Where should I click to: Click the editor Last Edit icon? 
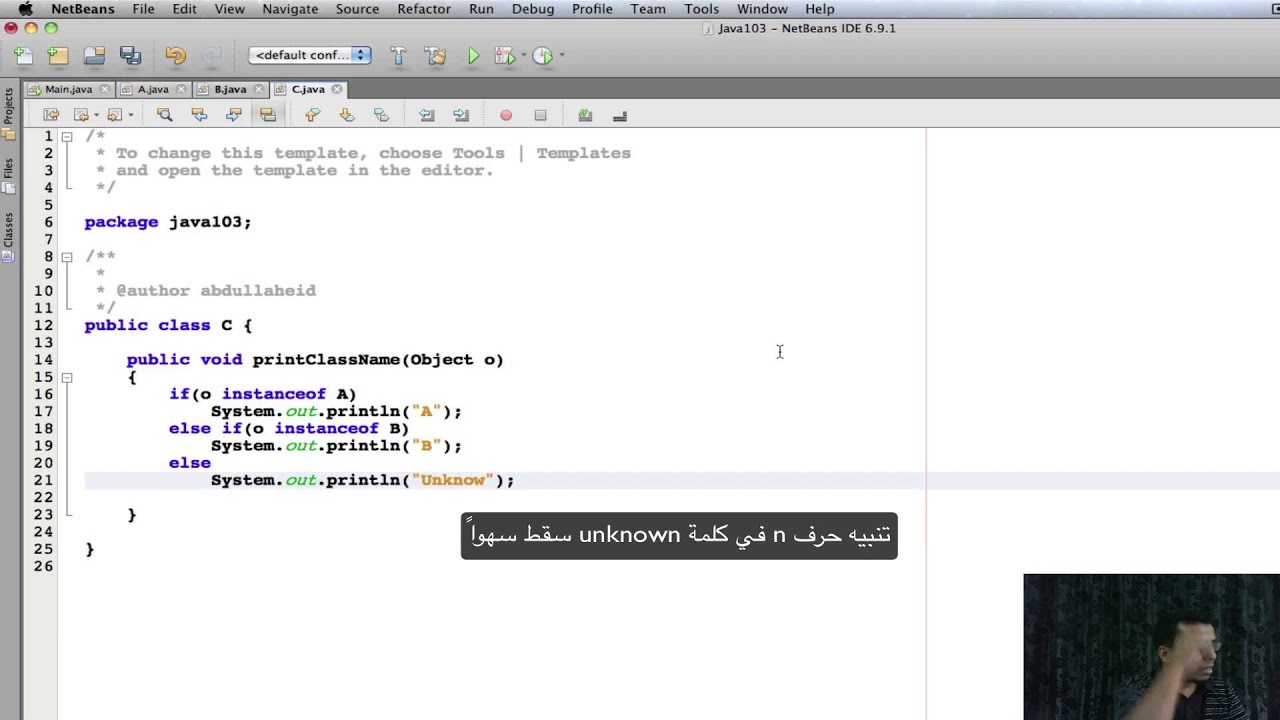click(x=51, y=115)
